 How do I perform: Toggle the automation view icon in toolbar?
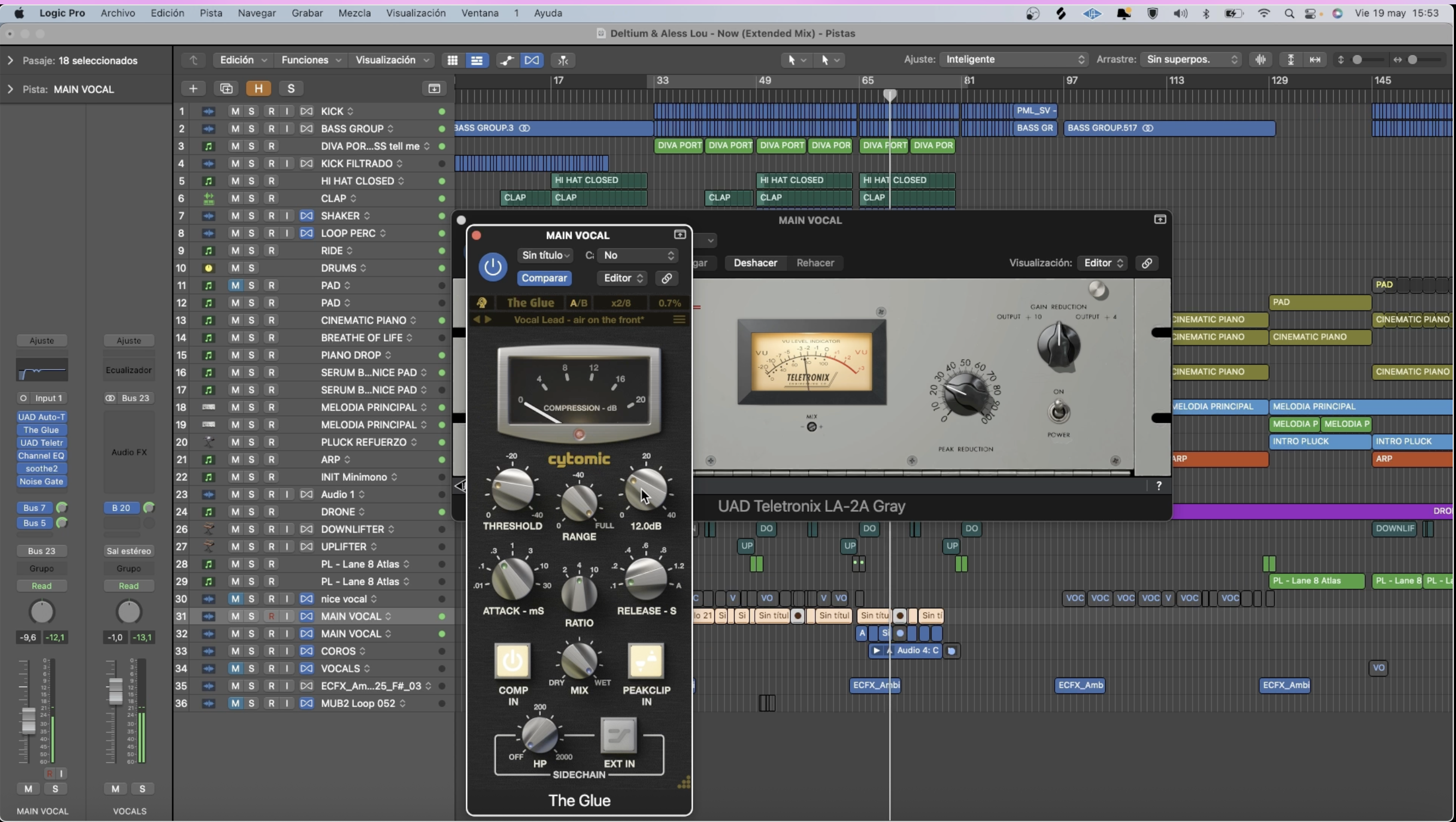click(x=507, y=60)
